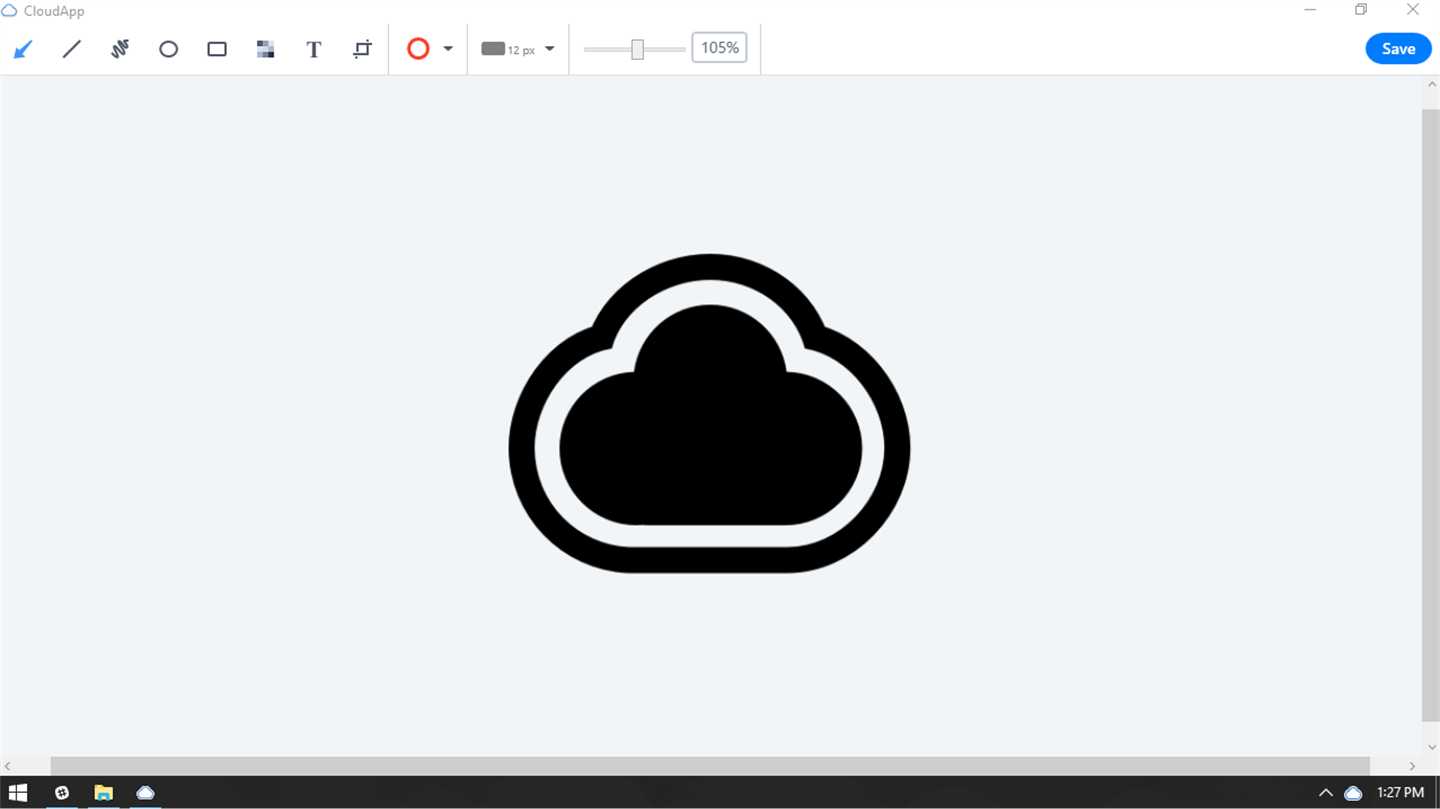Open the annotation color dropdown arrow
Viewport: 1440px width, 809px height.
tap(448, 48)
